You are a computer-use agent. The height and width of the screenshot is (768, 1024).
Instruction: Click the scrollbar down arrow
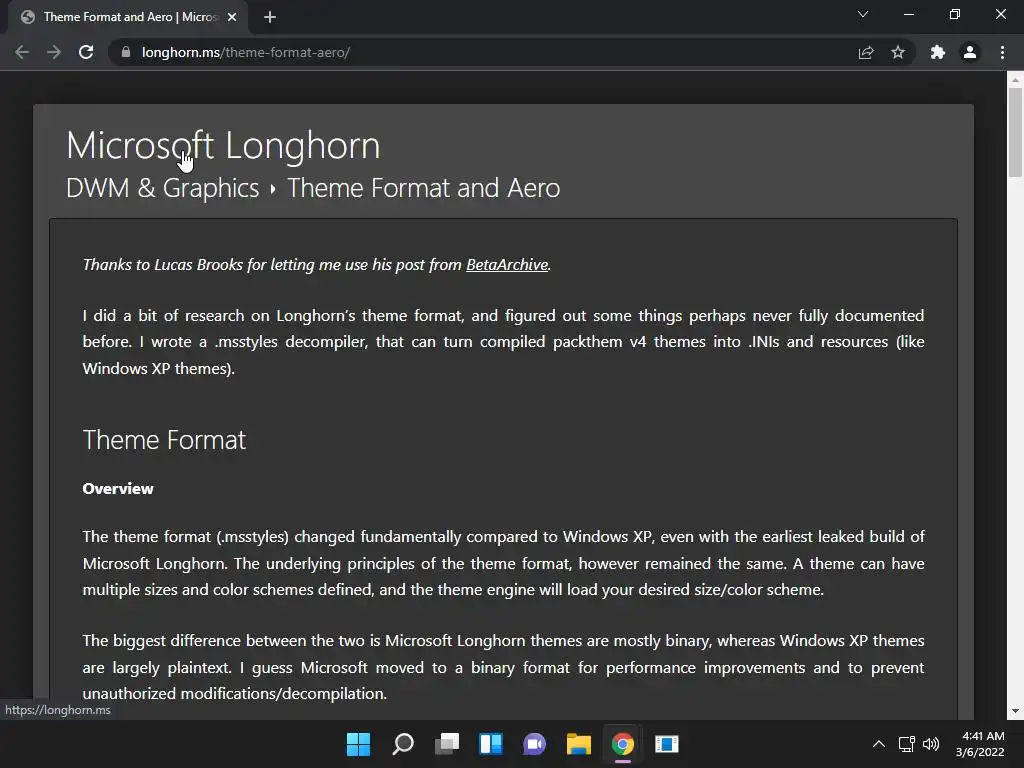(x=1015, y=711)
